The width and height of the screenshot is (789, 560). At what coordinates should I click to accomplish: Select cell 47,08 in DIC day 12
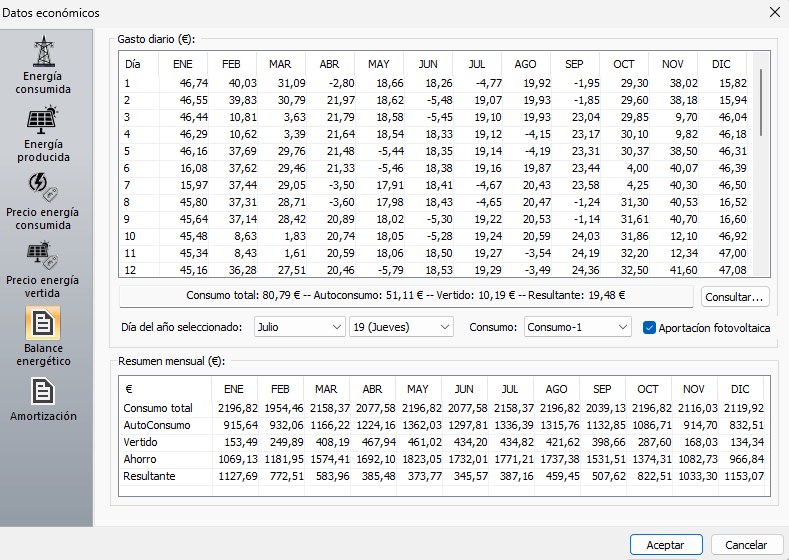click(733, 270)
